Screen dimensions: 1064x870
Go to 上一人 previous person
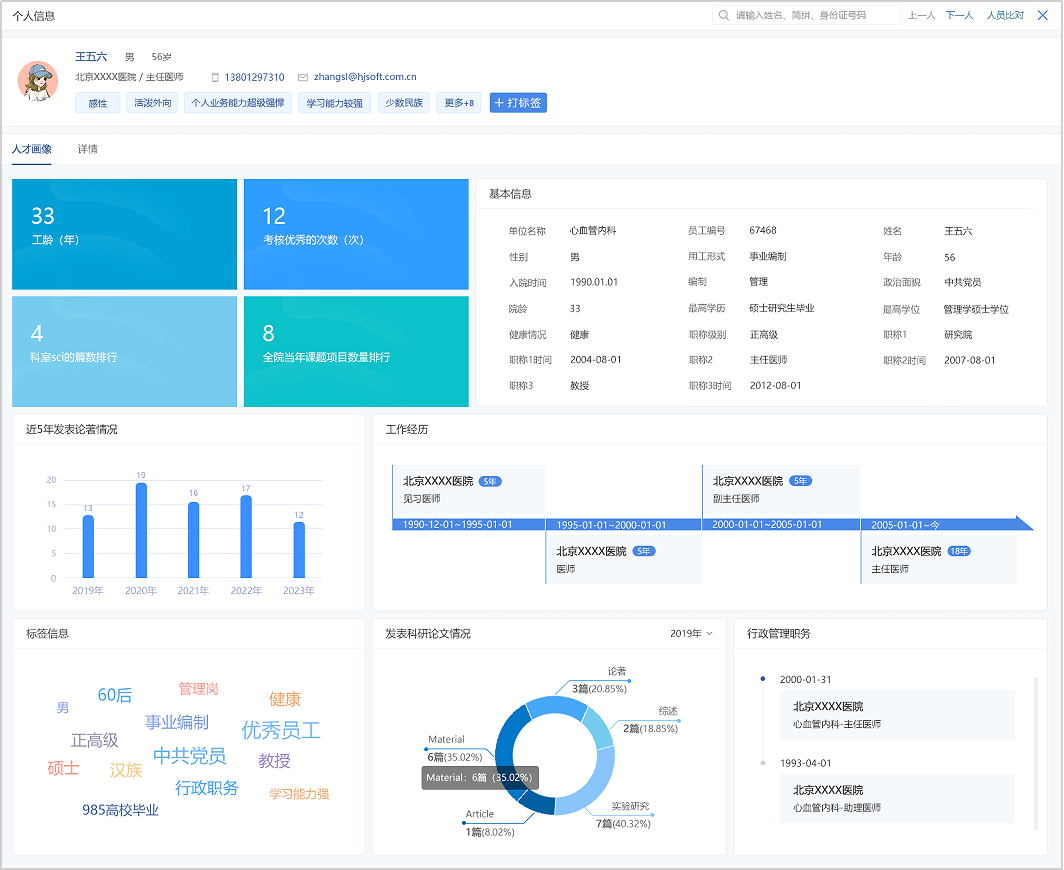click(x=922, y=15)
